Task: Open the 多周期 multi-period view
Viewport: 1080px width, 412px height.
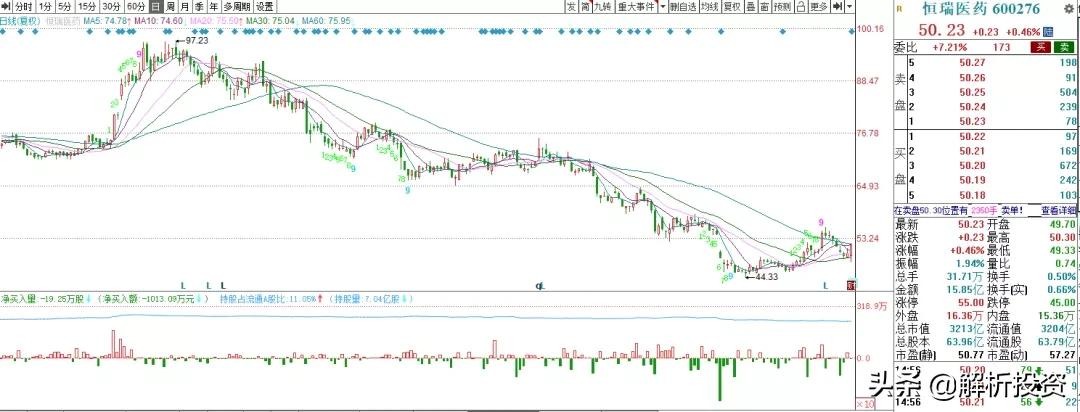Action: [236, 6]
